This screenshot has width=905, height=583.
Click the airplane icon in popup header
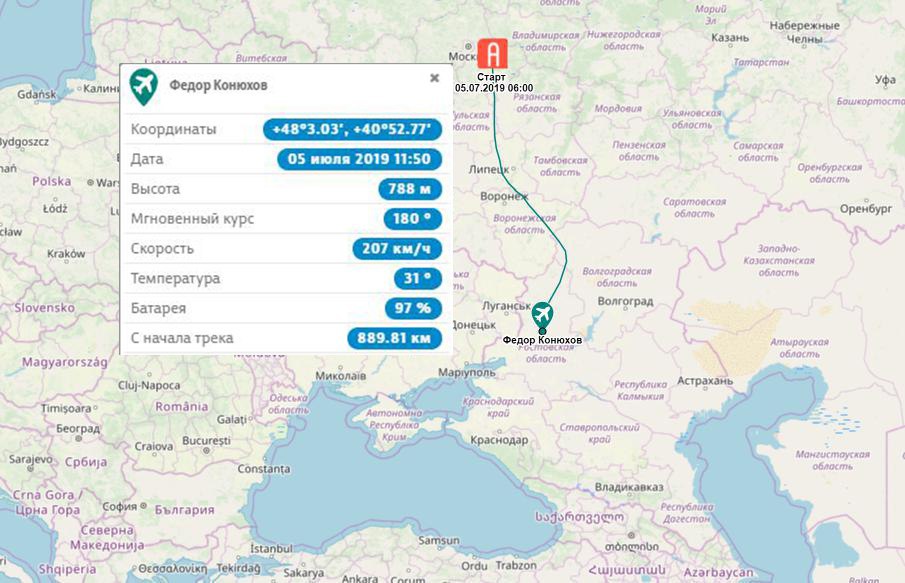point(143,86)
